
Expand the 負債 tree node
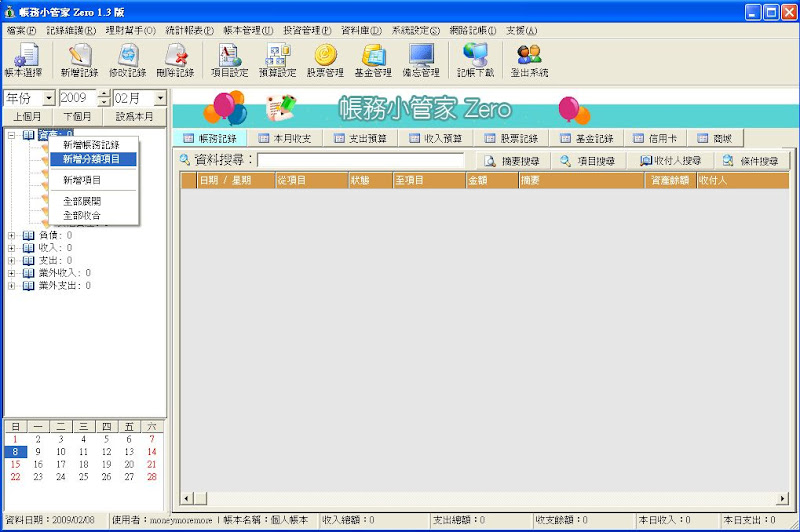point(12,235)
